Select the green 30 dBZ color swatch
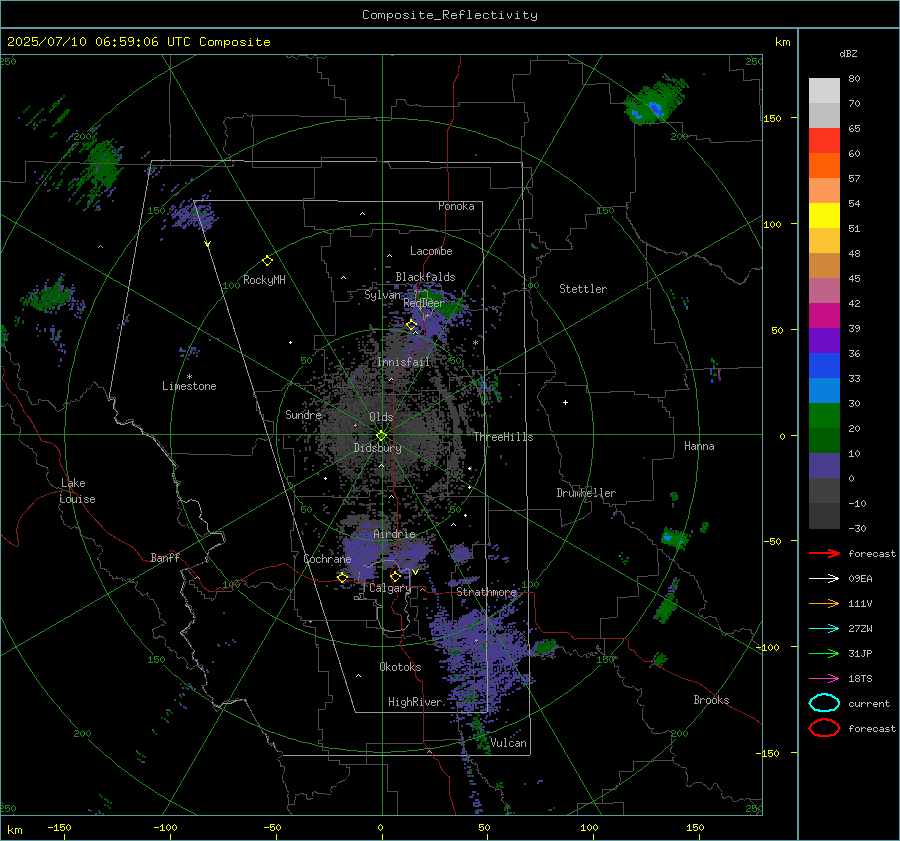 824,415
